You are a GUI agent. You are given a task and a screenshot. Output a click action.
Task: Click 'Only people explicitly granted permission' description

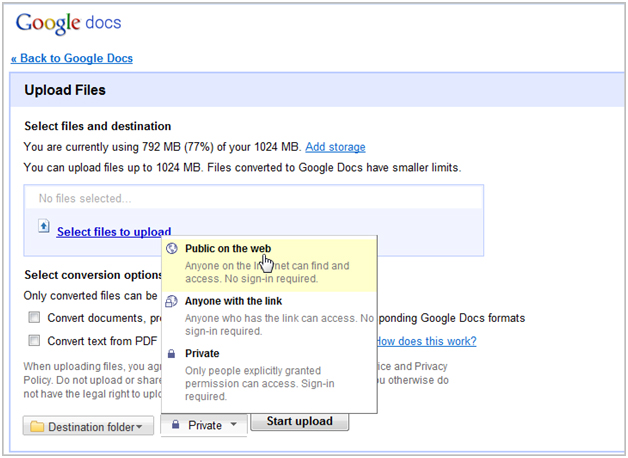(260, 384)
